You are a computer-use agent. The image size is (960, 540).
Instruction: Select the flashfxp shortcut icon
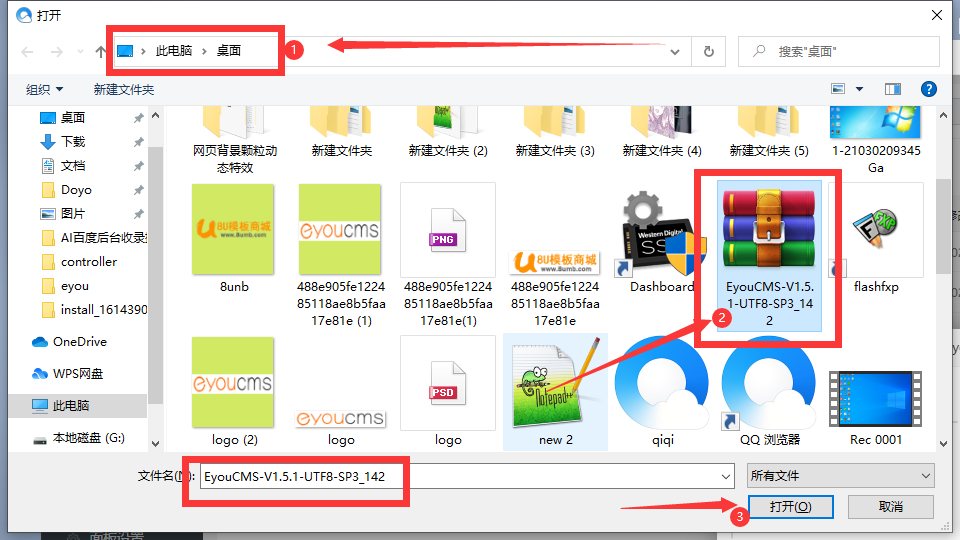[x=876, y=240]
